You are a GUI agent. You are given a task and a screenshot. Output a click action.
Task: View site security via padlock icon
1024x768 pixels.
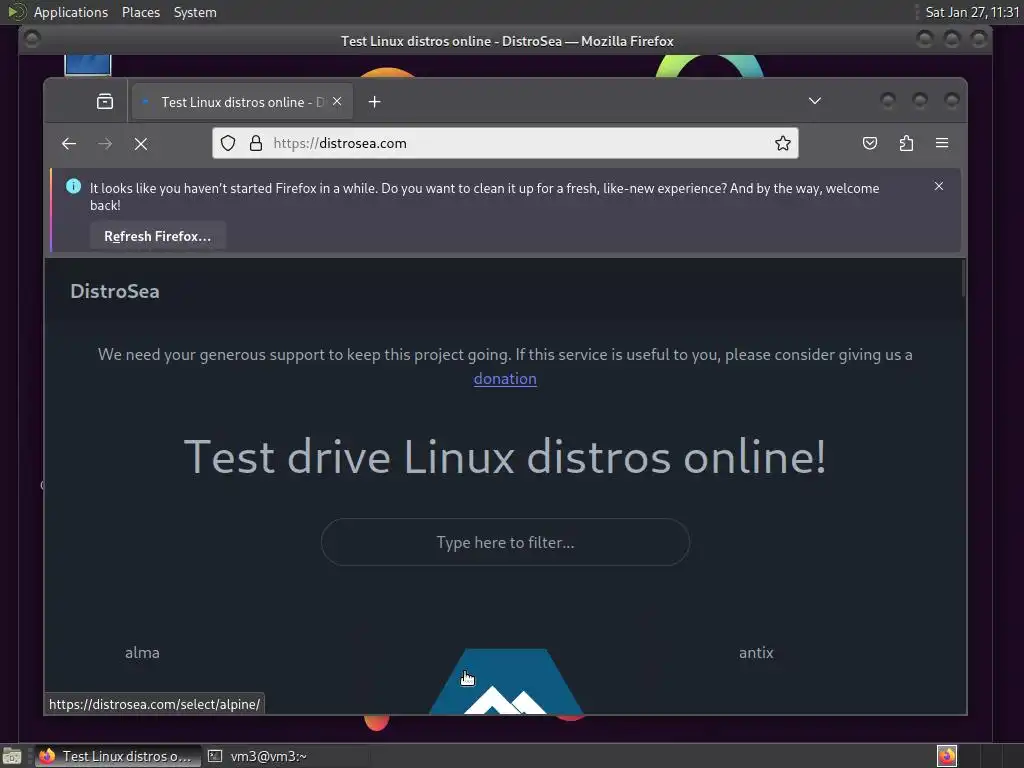pos(256,143)
